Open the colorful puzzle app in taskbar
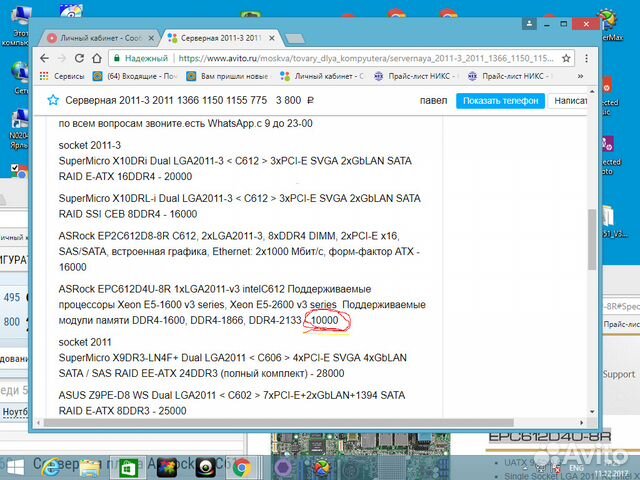This screenshot has width=640, height=480. tap(167, 468)
